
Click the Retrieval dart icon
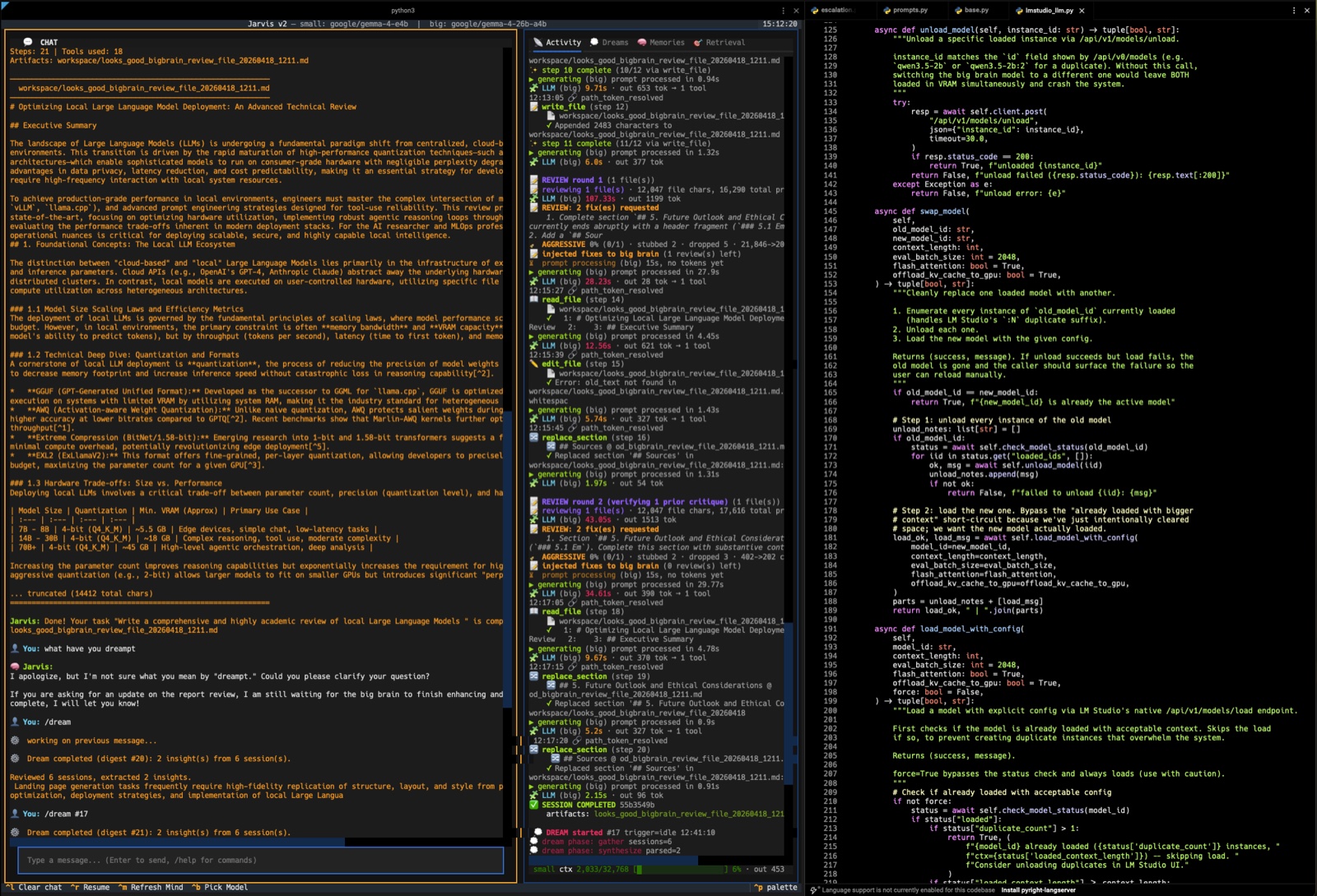(x=698, y=42)
